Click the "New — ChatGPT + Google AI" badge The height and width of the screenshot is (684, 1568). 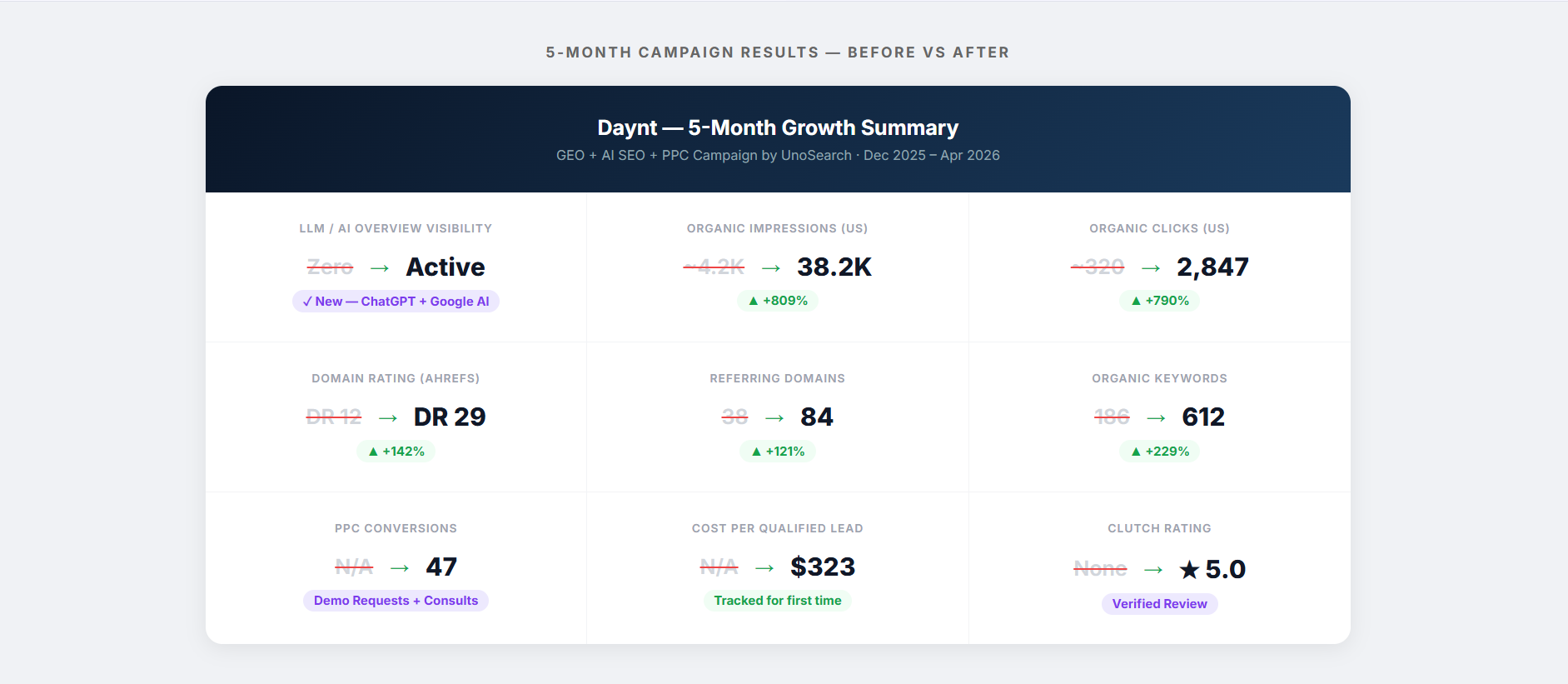point(396,302)
